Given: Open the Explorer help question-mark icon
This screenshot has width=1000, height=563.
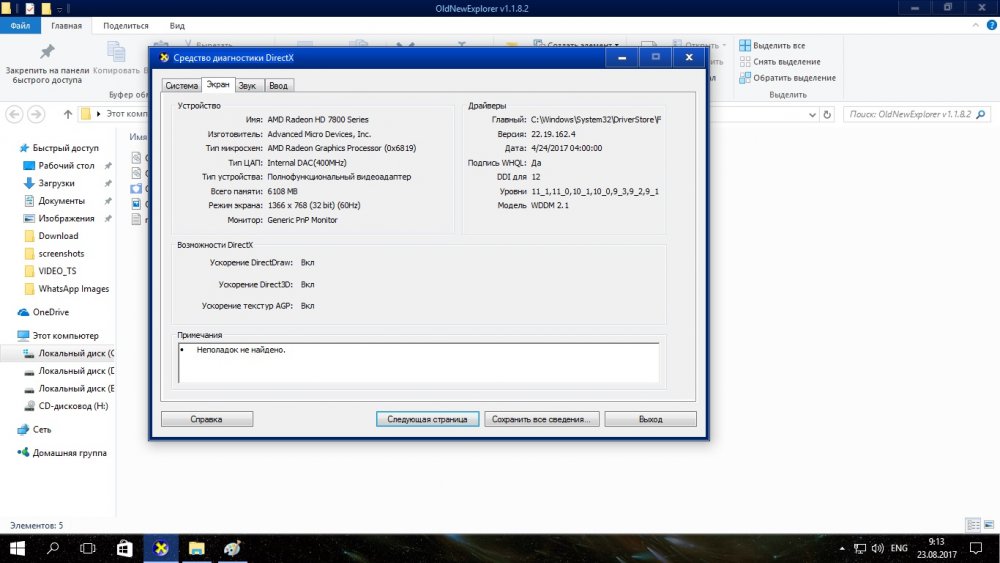Looking at the screenshot, I should tap(989, 26).
